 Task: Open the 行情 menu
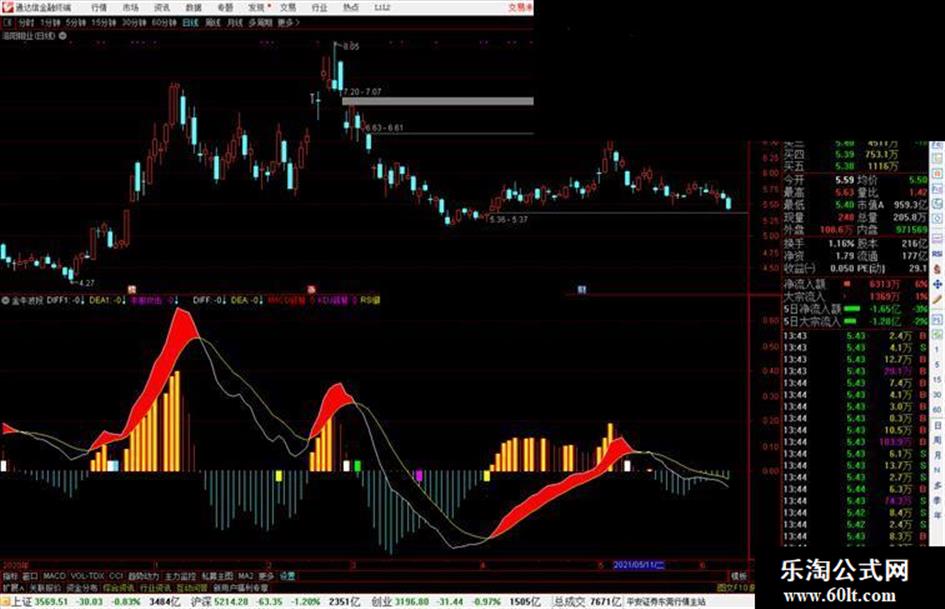[x=99, y=7]
